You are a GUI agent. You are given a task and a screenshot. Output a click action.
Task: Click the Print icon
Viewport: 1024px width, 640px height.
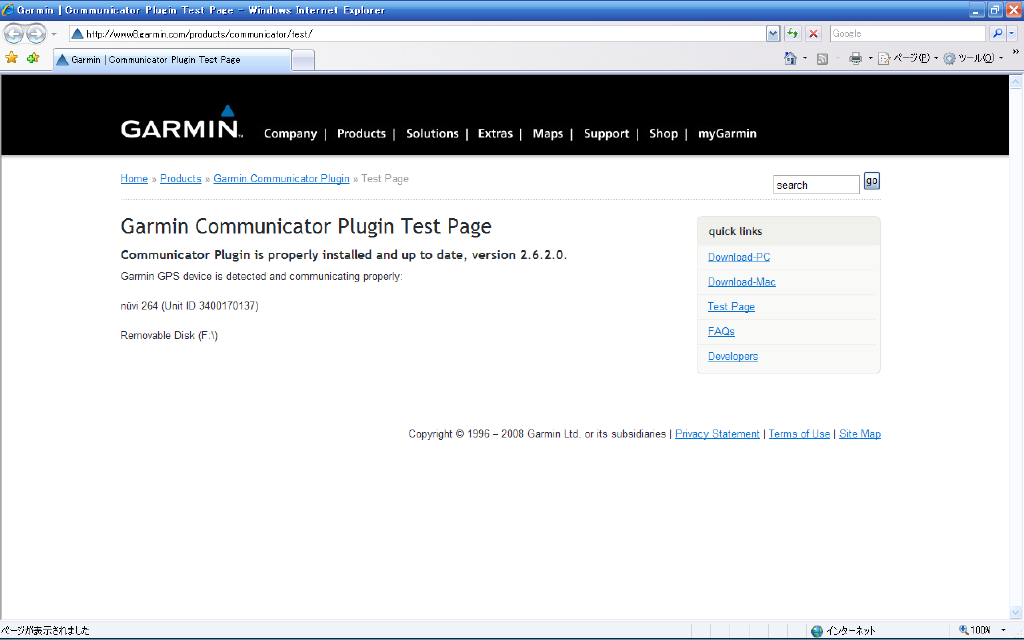(x=855, y=59)
